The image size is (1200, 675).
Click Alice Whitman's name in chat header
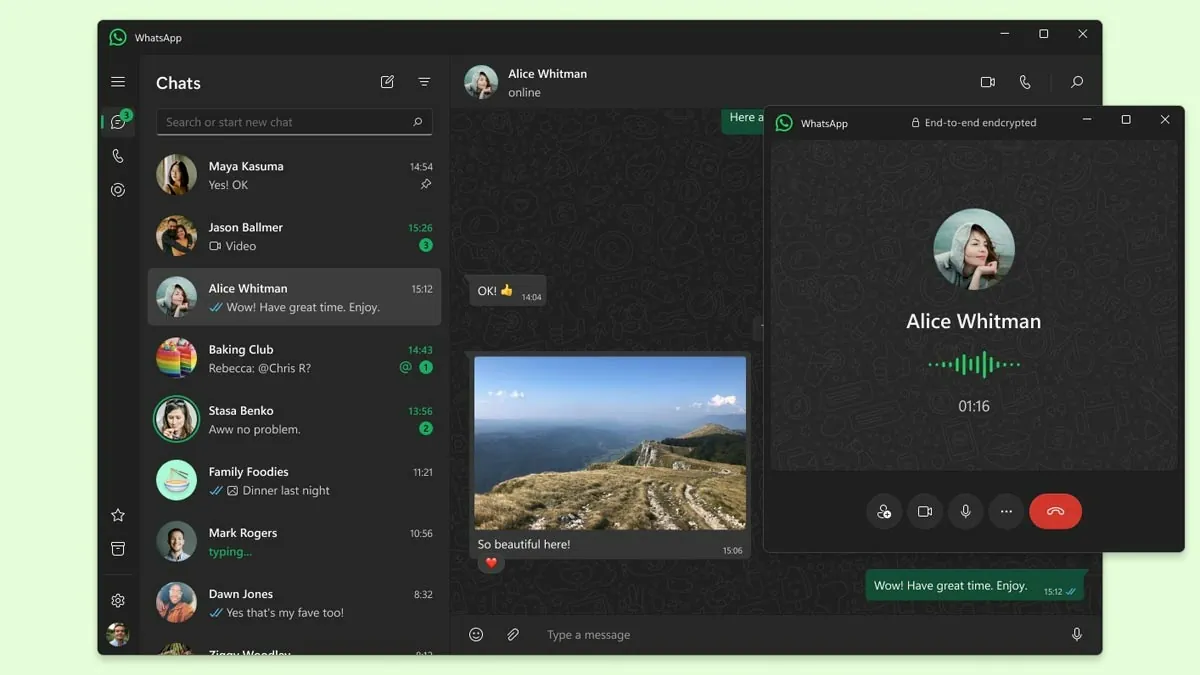pyautogui.click(x=547, y=73)
